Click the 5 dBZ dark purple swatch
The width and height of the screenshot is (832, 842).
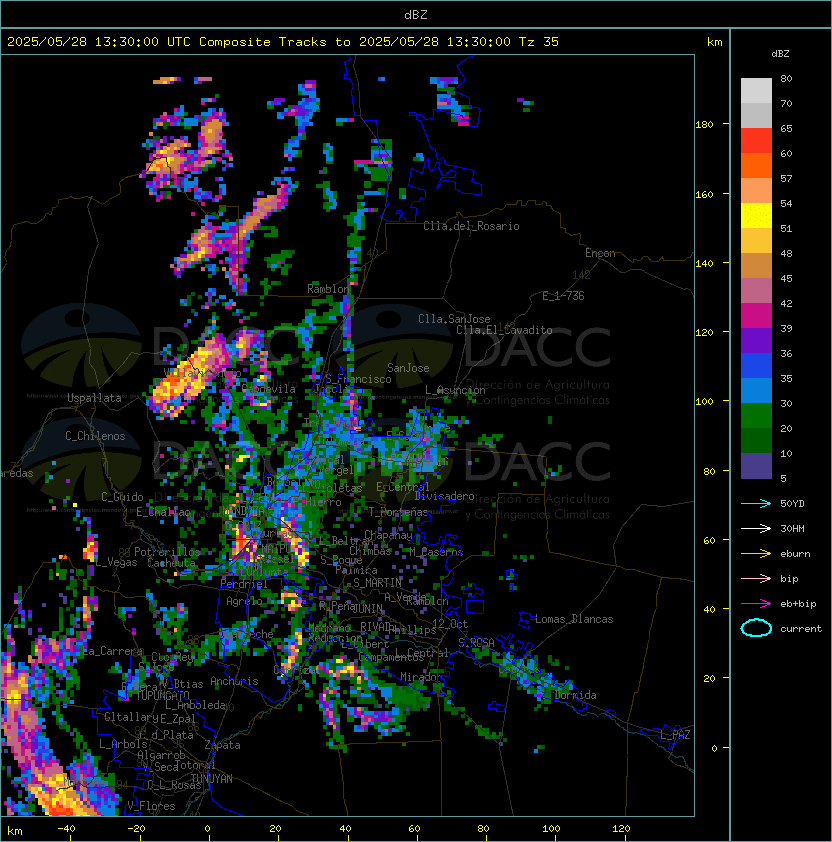pyautogui.click(x=756, y=466)
